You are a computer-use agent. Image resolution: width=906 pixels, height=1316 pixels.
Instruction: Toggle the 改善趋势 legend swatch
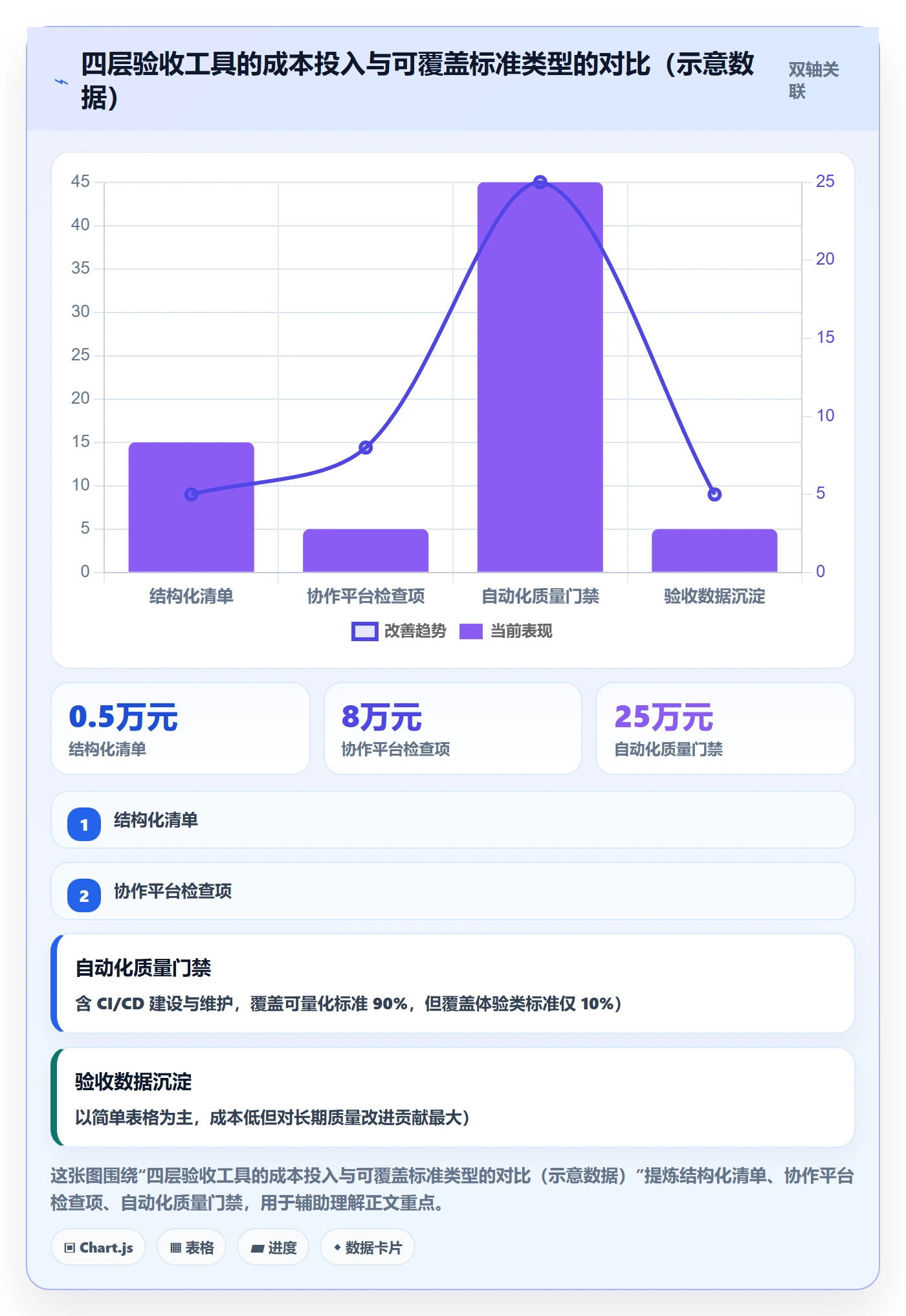364,631
